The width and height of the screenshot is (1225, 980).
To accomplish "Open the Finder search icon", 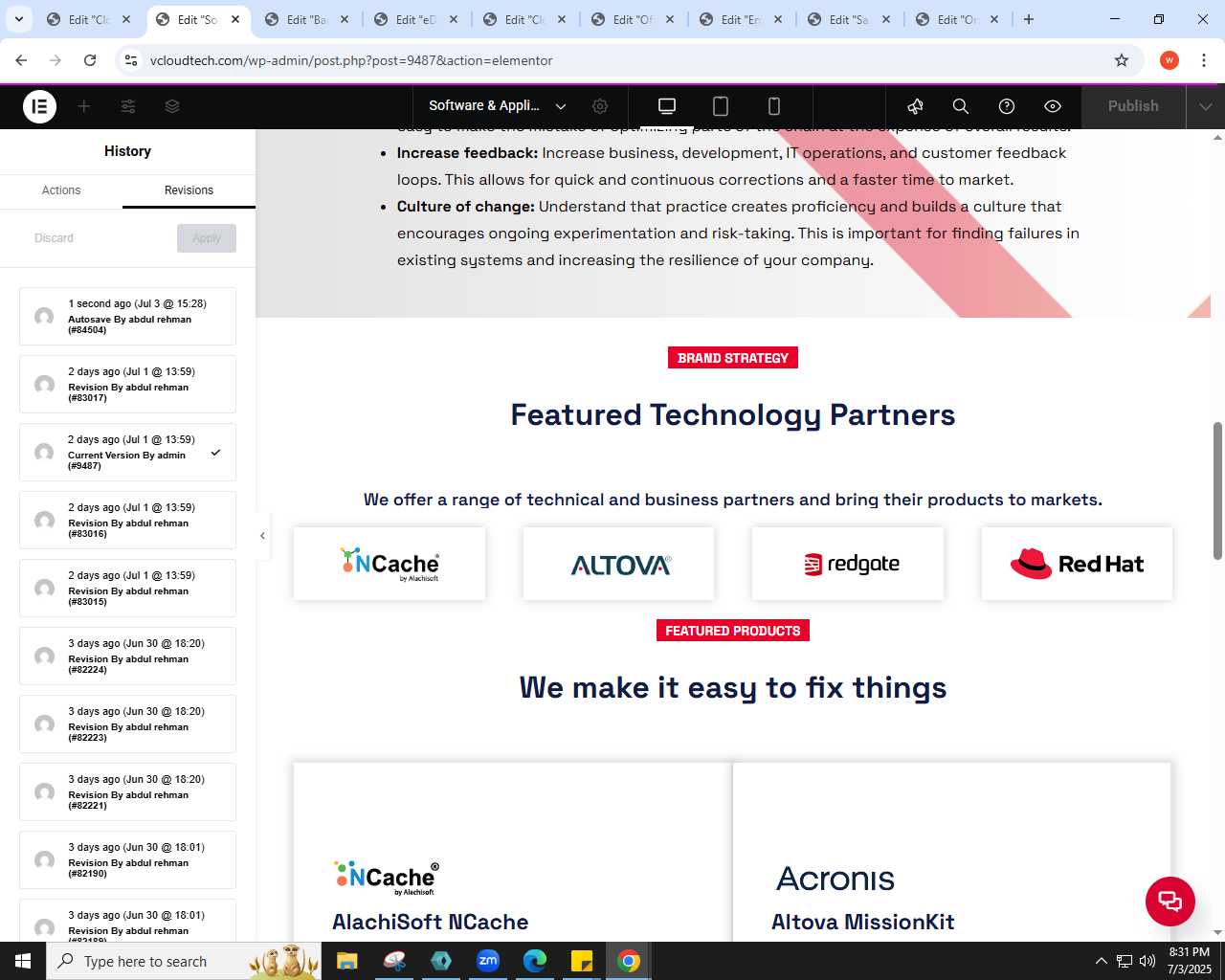I will tap(961, 106).
